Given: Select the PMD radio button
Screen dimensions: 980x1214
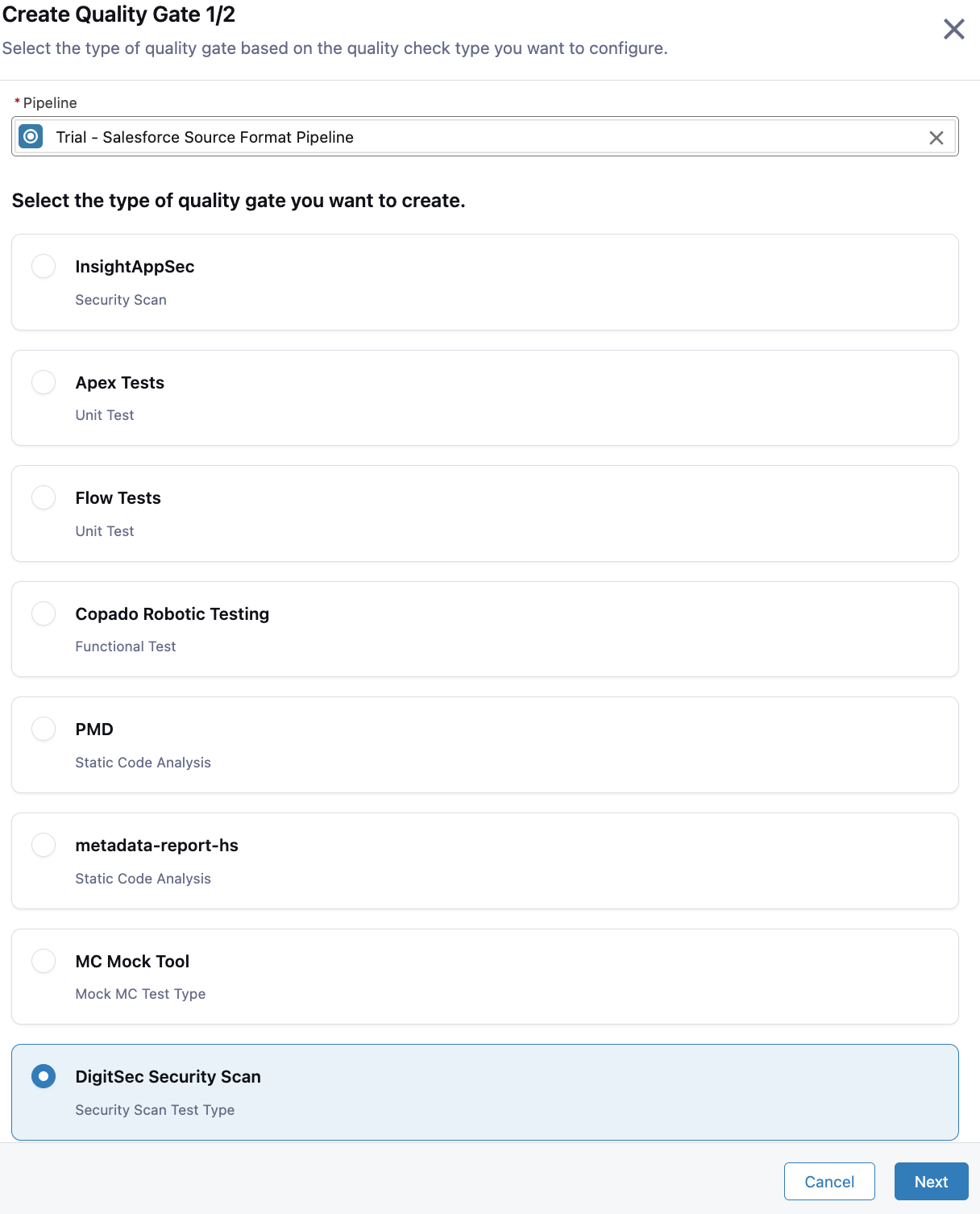Looking at the screenshot, I should [44, 729].
